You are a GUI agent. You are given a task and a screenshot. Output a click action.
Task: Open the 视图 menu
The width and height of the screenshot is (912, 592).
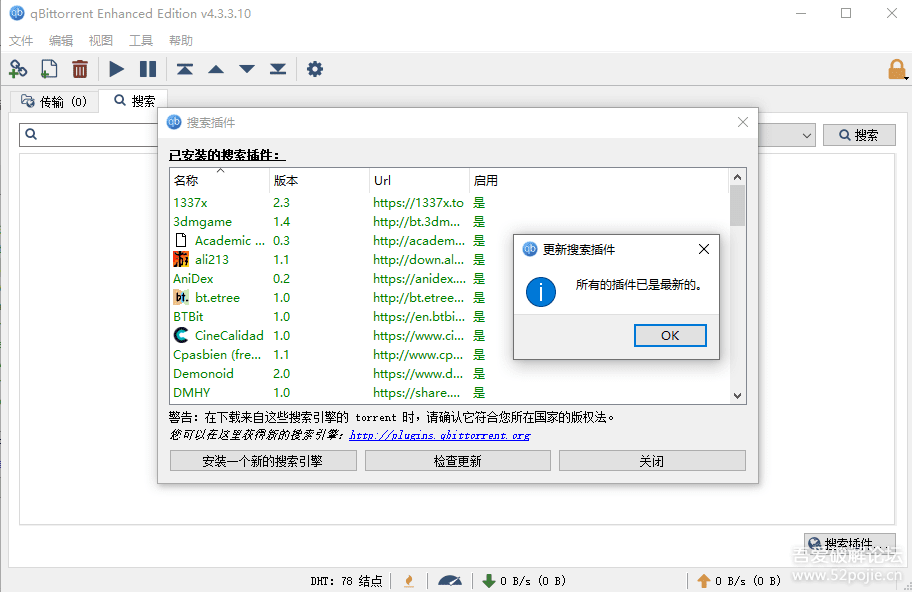(x=101, y=41)
